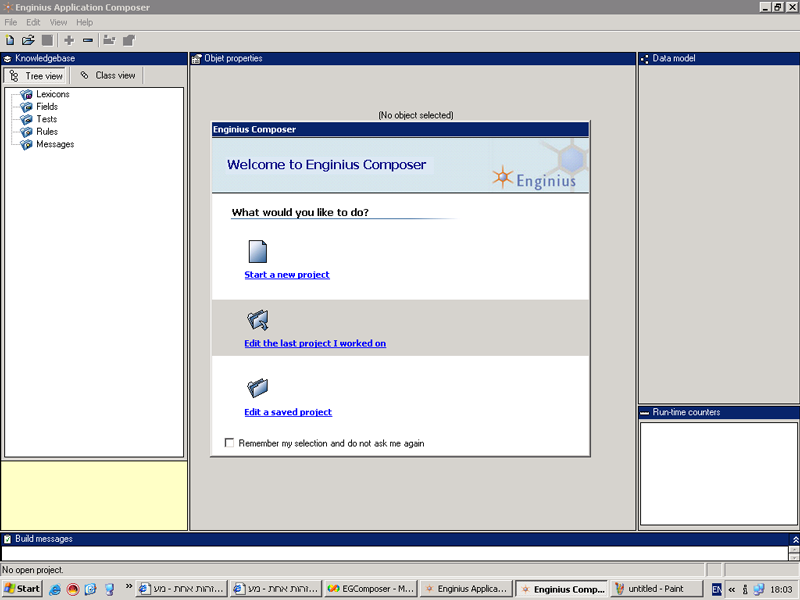The image size is (800, 600).
Task: Click the Open project folder toolbar icon
Action: pos(28,40)
